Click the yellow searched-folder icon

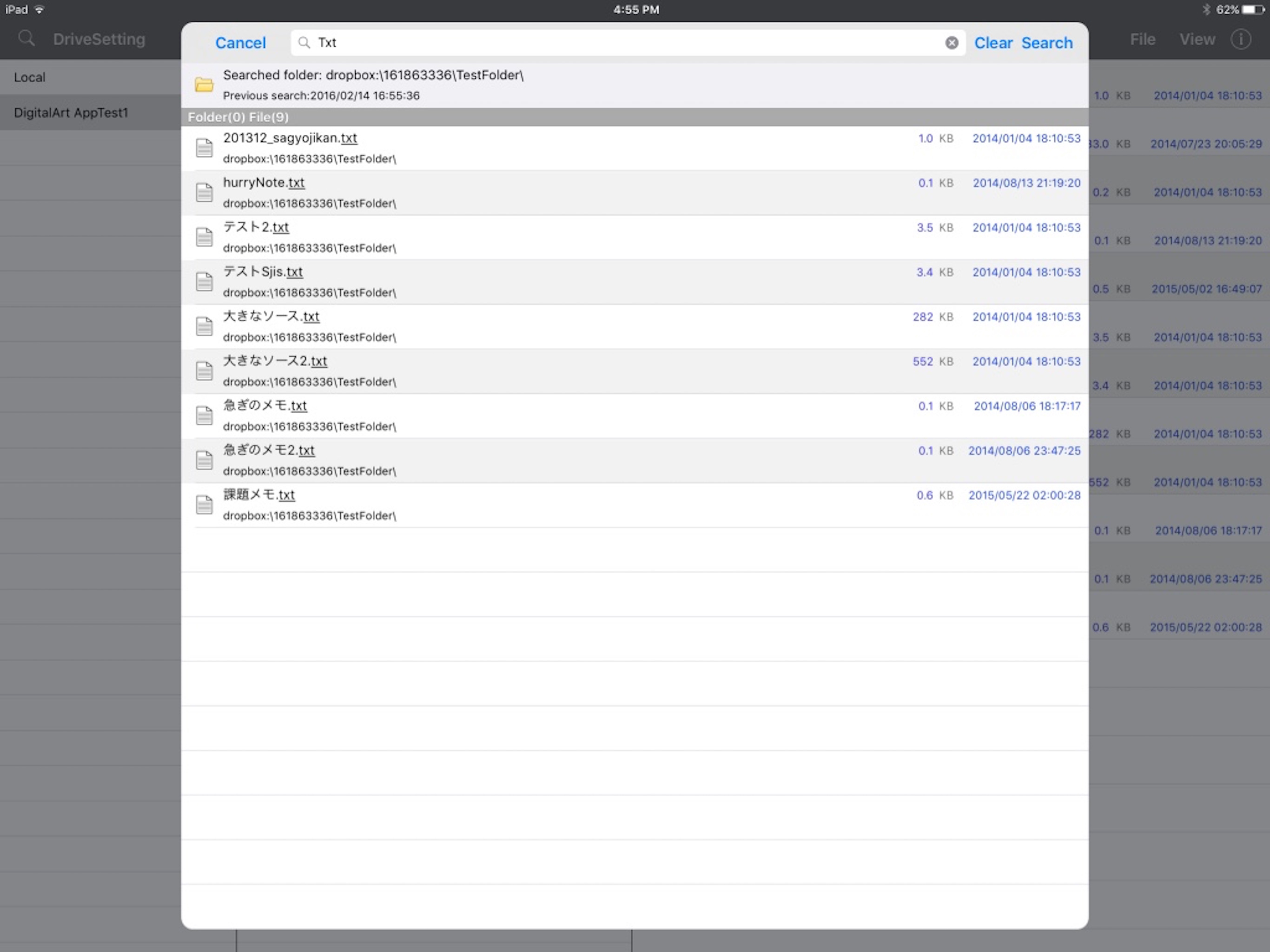204,85
